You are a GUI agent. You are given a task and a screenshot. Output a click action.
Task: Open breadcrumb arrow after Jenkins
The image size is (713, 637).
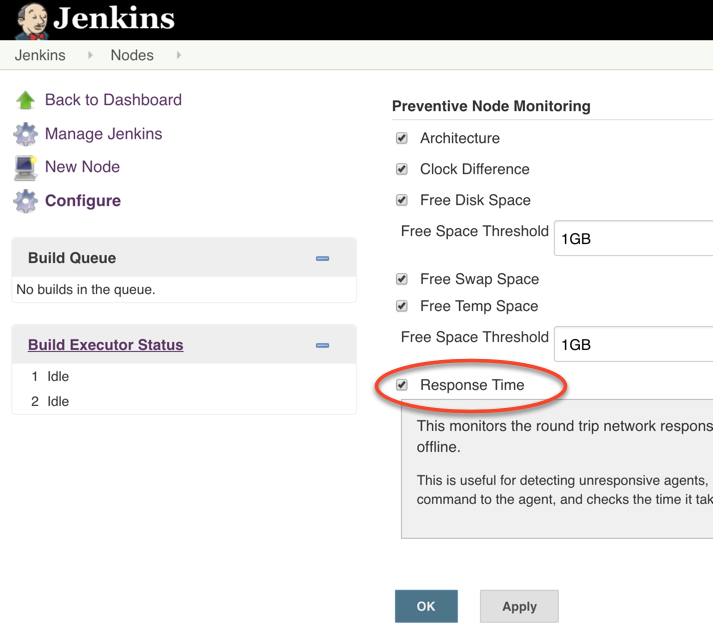point(90,55)
